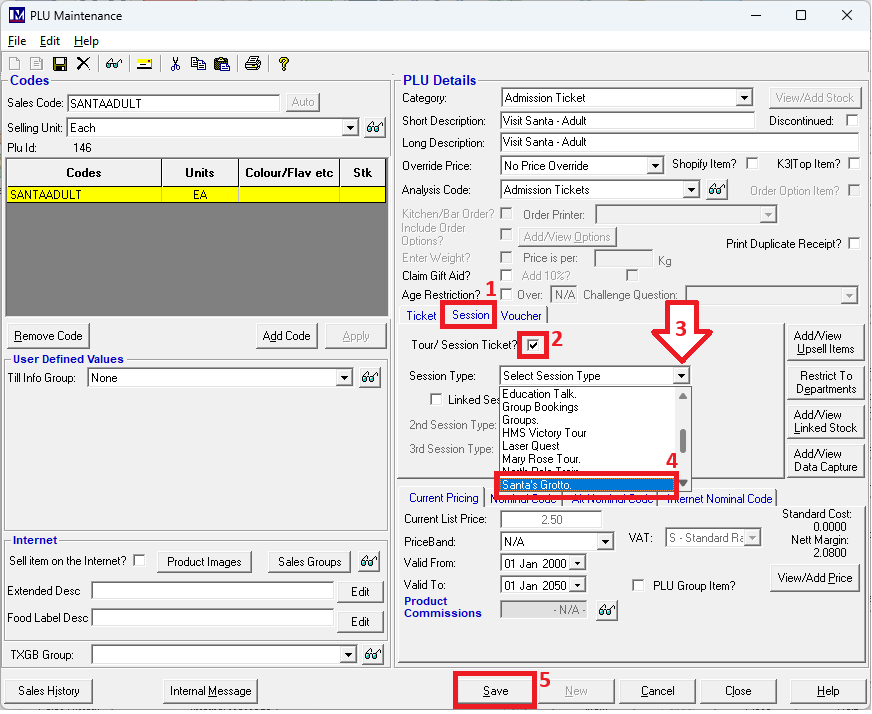Image resolution: width=872 pixels, height=714 pixels.
Task: Open the Category dropdown list
Action: (x=743, y=98)
